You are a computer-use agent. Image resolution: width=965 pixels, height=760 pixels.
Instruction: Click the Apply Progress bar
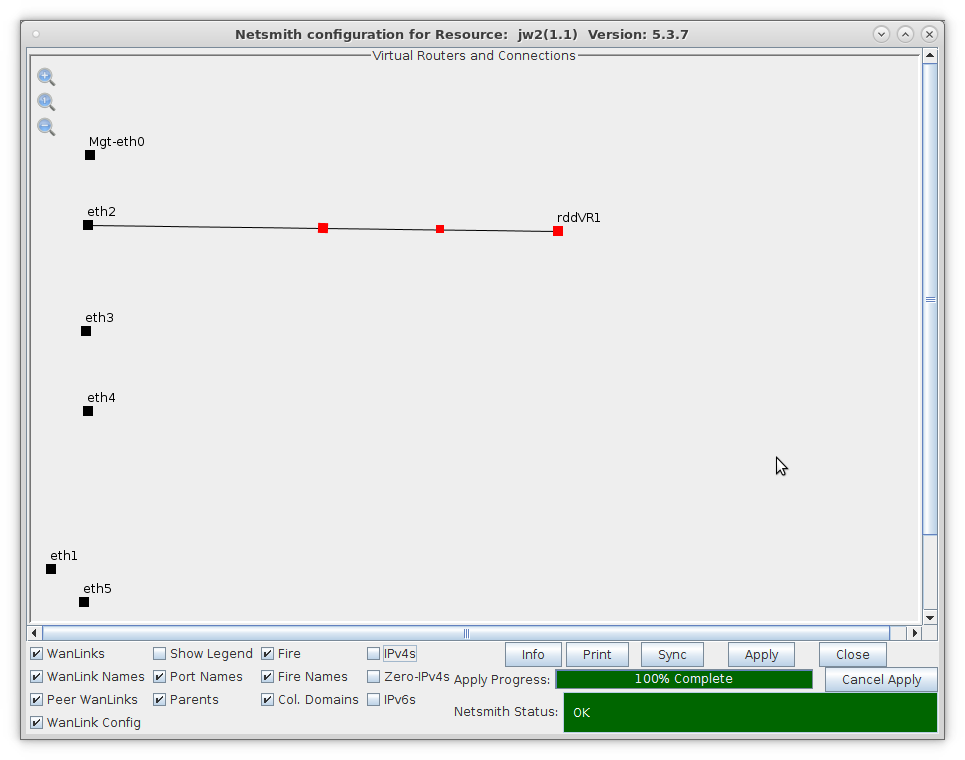(x=684, y=679)
